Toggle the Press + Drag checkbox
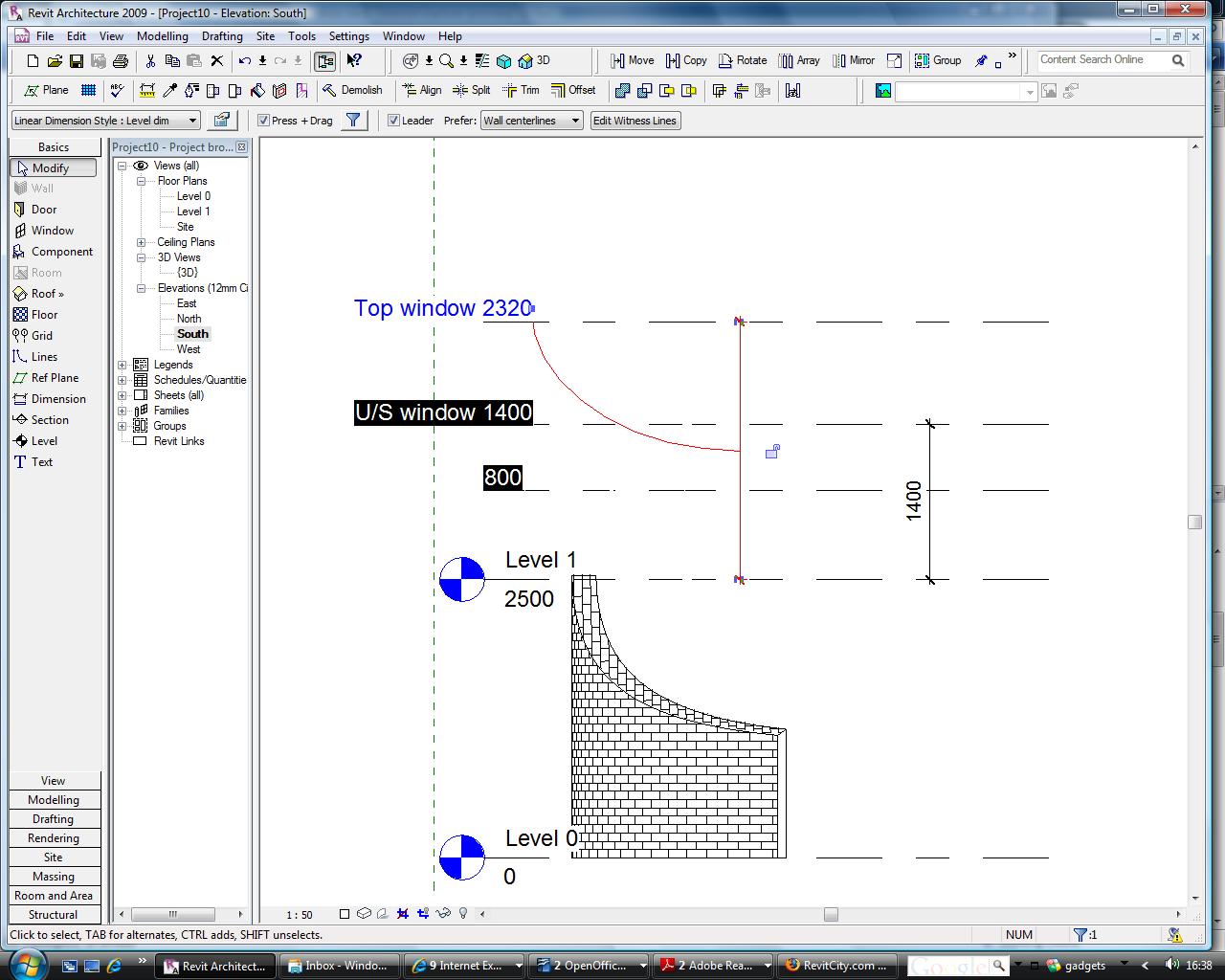The height and width of the screenshot is (980, 1225). tap(264, 121)
